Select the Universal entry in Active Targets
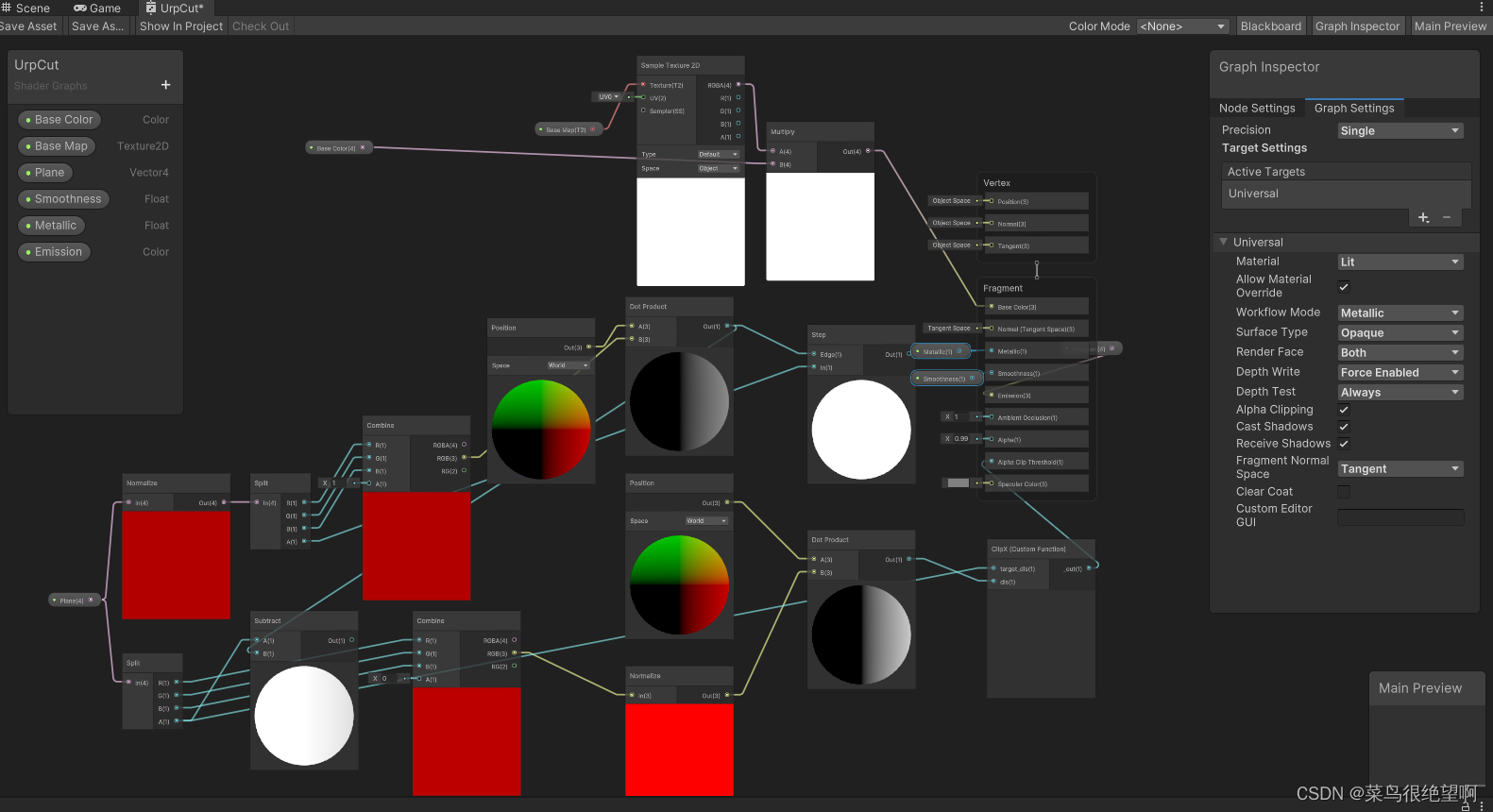This screenshot has width=1493, height=812. (x=1347, y=194)
